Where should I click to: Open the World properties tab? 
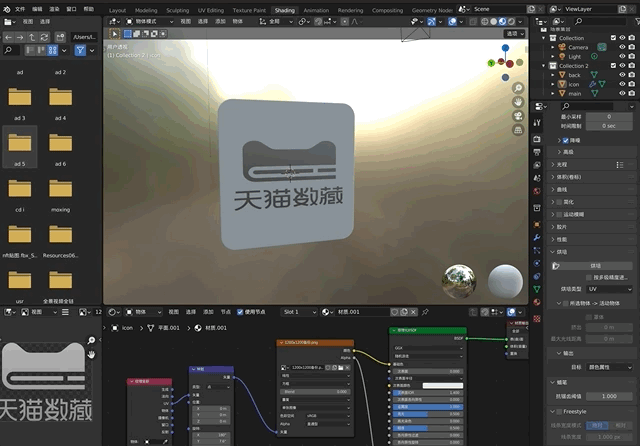(x=537, y=191)
